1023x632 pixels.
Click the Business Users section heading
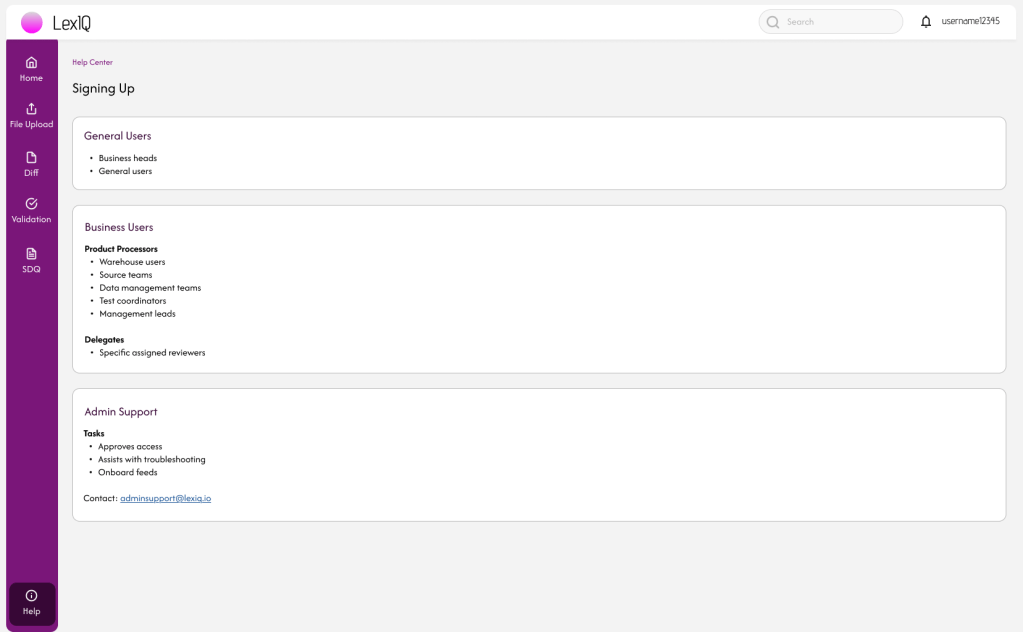click(x=119, y=228)
